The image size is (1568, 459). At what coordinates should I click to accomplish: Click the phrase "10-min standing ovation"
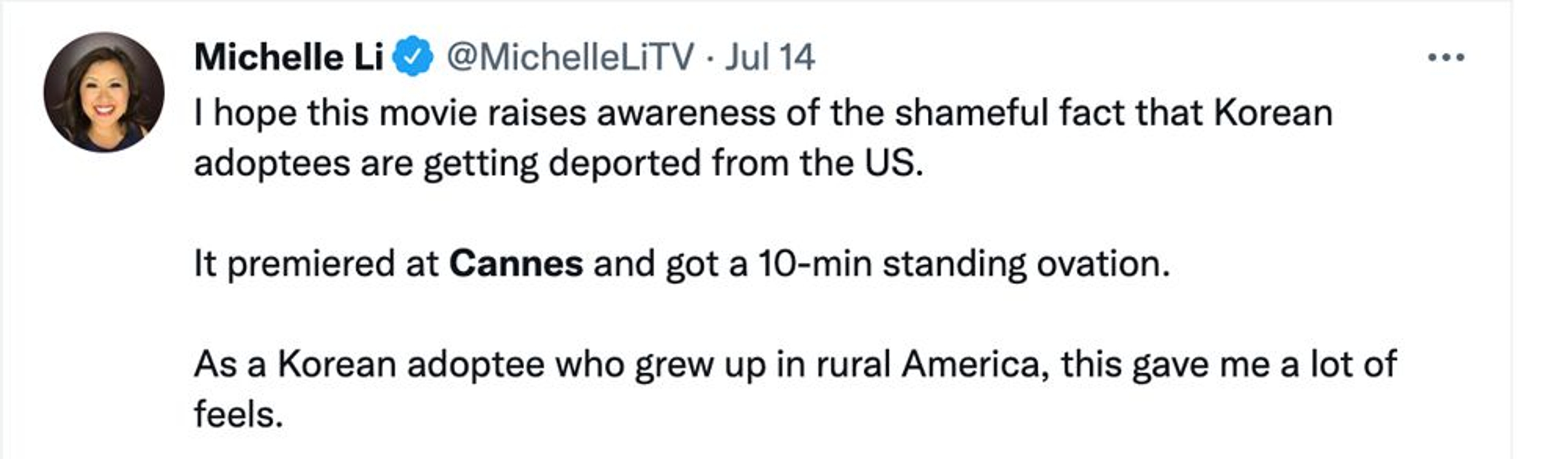click(x=963, y=264)
